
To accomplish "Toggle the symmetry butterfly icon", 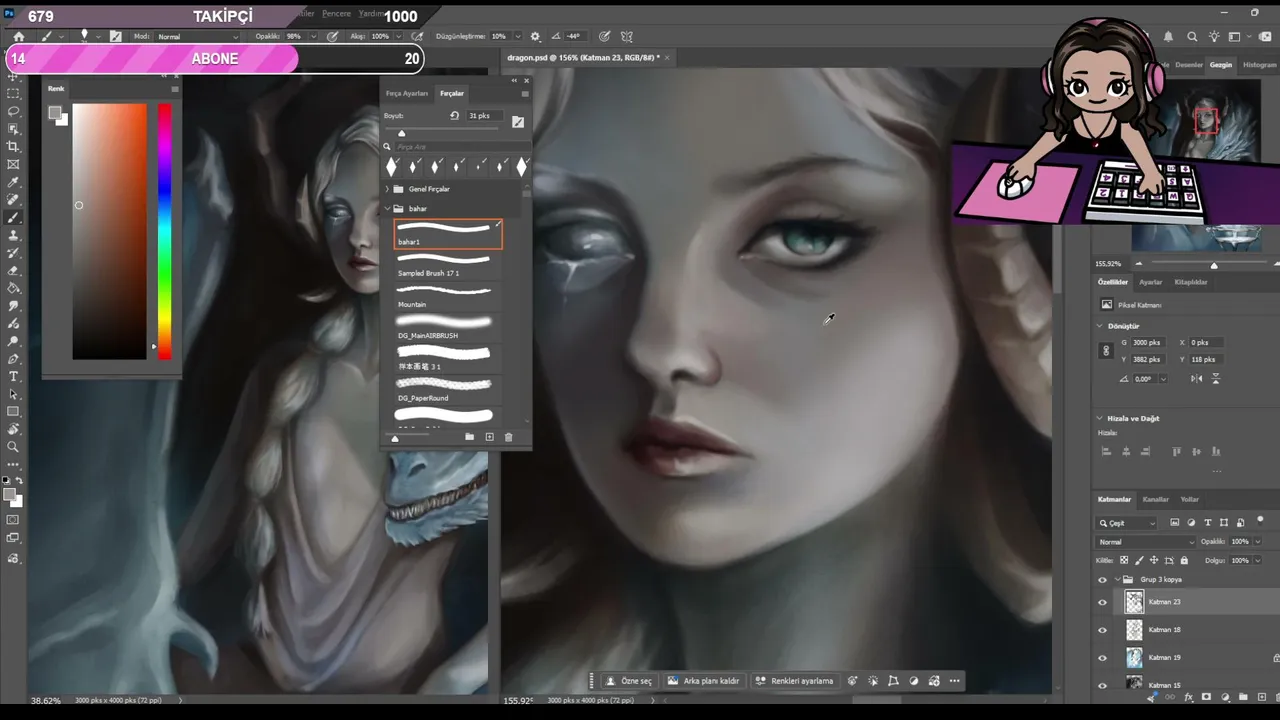I will (628, 36).
